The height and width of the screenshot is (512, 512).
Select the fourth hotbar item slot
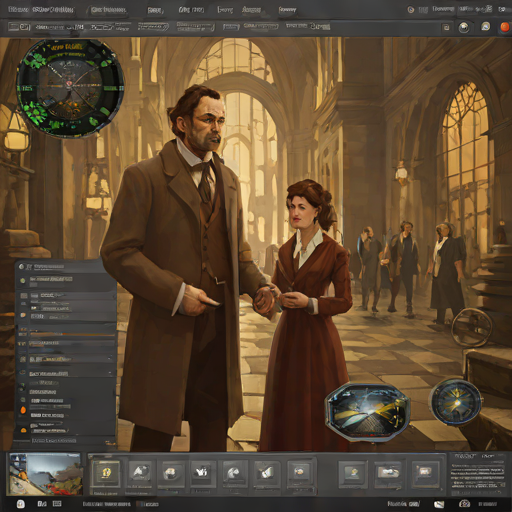coord(202,472)
